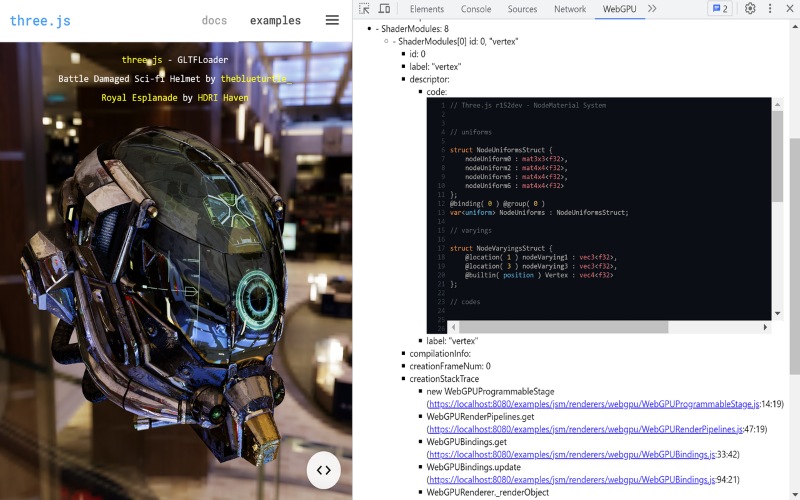Click the WebGPURenderer._renderObject trace entry
Image resolution: width=800 pixels, height=500 pixels.
(488, 492)
